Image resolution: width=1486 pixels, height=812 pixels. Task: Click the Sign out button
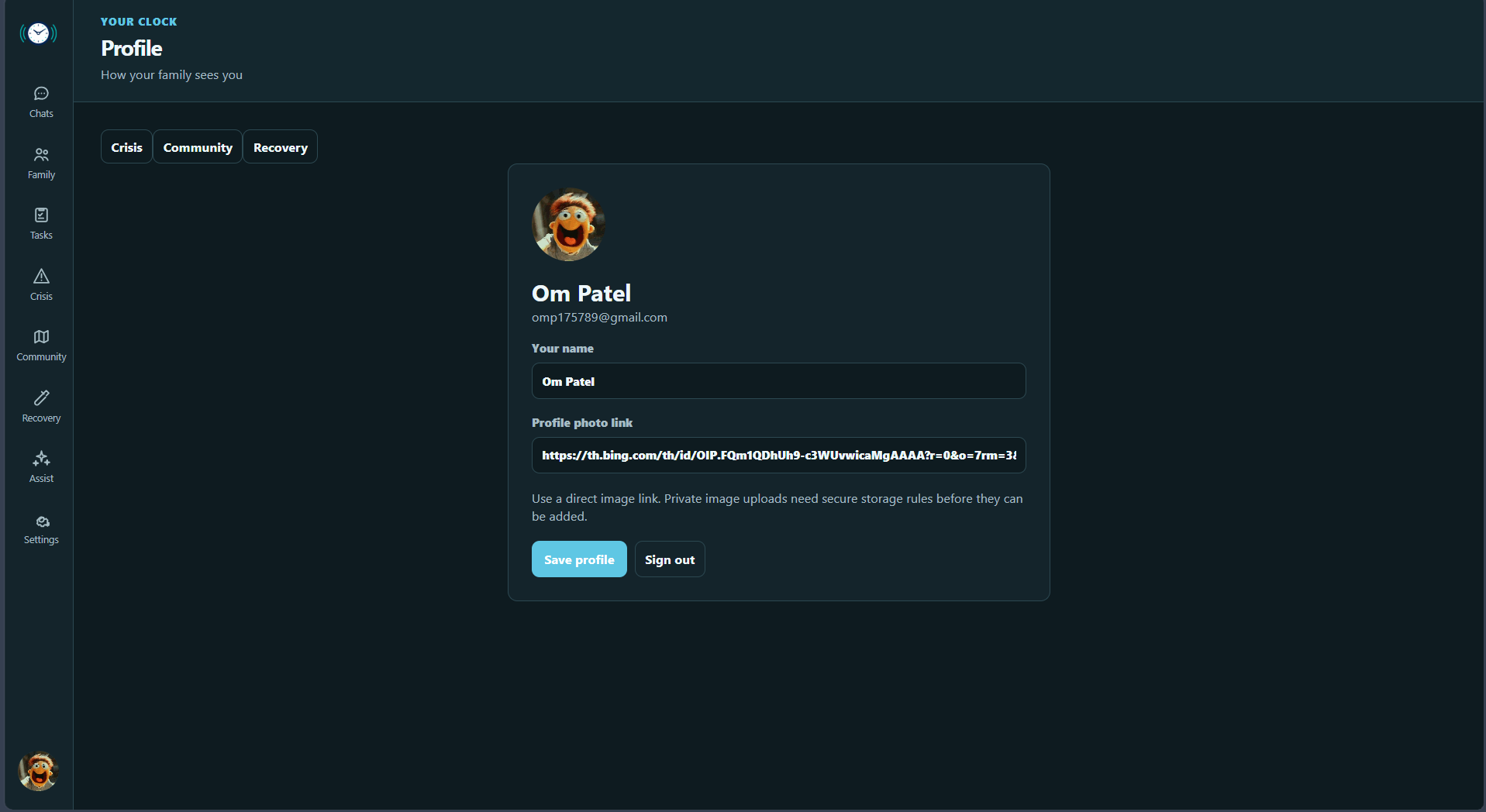click(x=670, y=559)
